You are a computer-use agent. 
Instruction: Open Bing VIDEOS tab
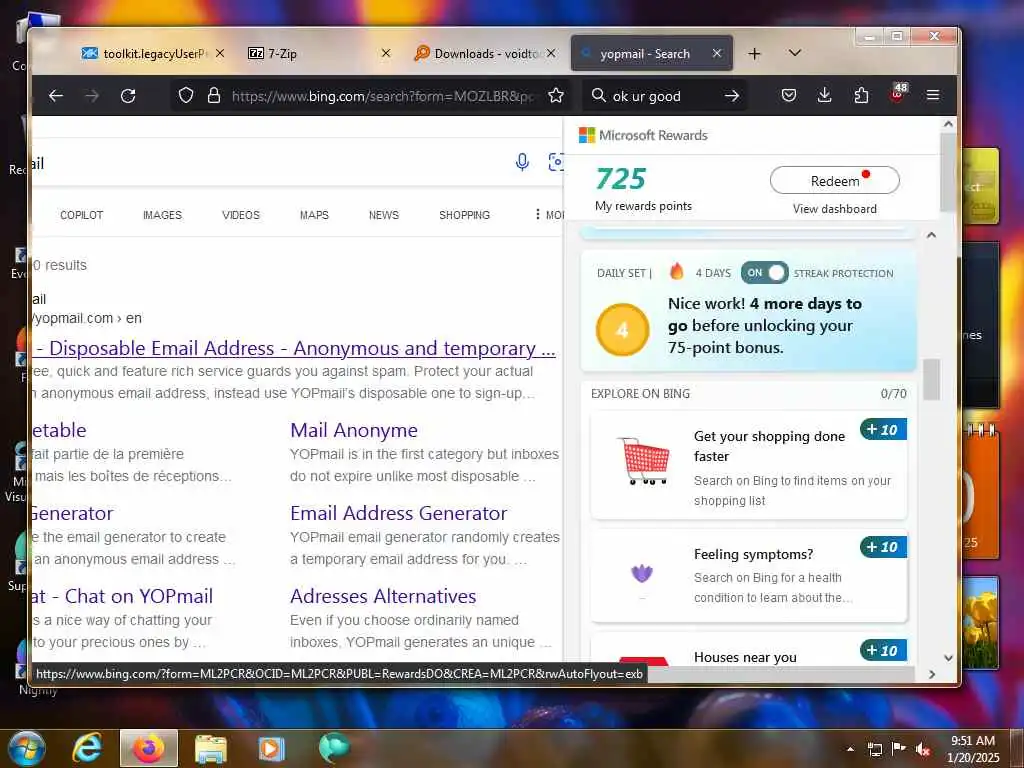tap(241, 215)
